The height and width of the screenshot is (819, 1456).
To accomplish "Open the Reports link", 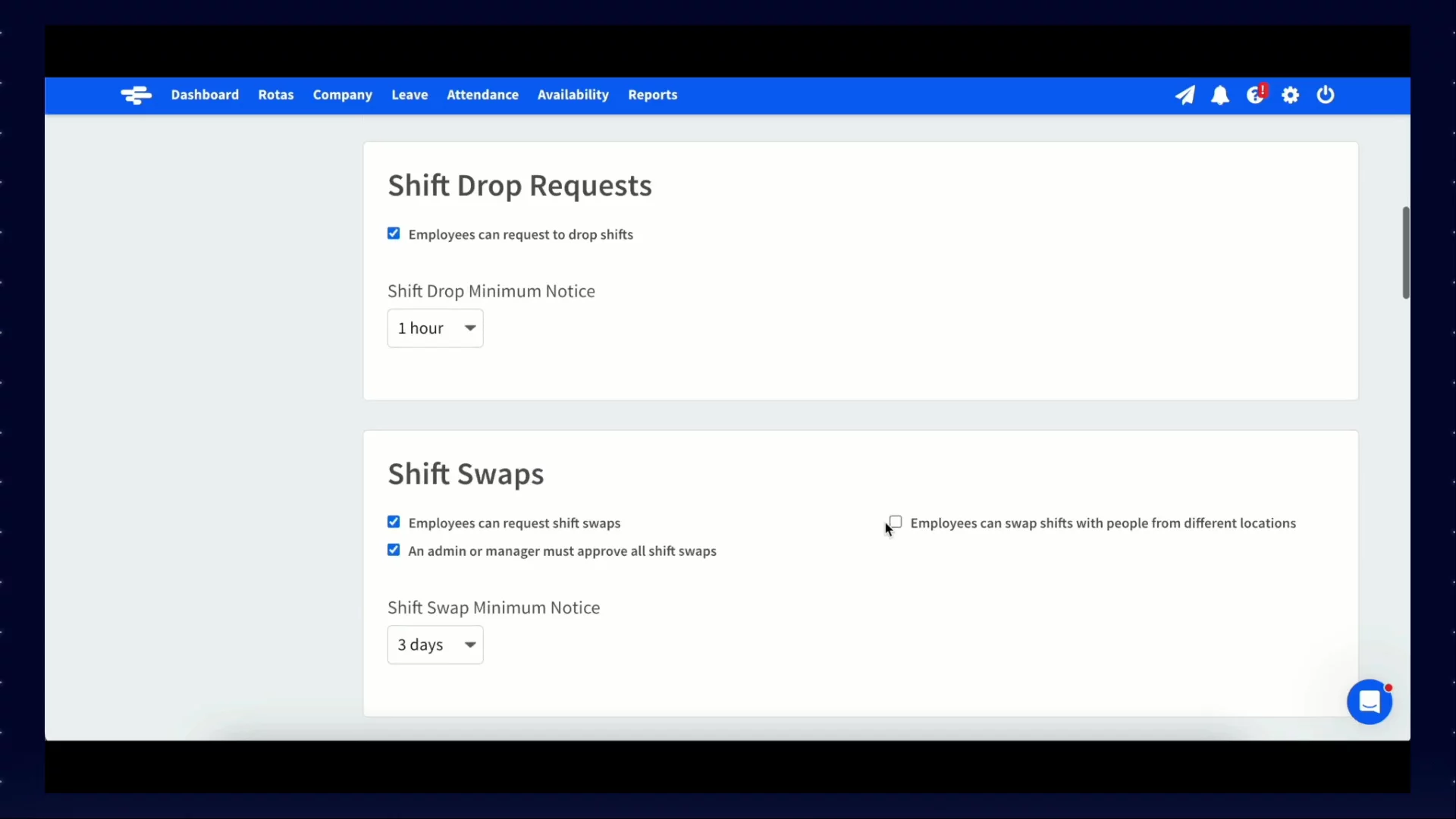I will coord(652,95).
